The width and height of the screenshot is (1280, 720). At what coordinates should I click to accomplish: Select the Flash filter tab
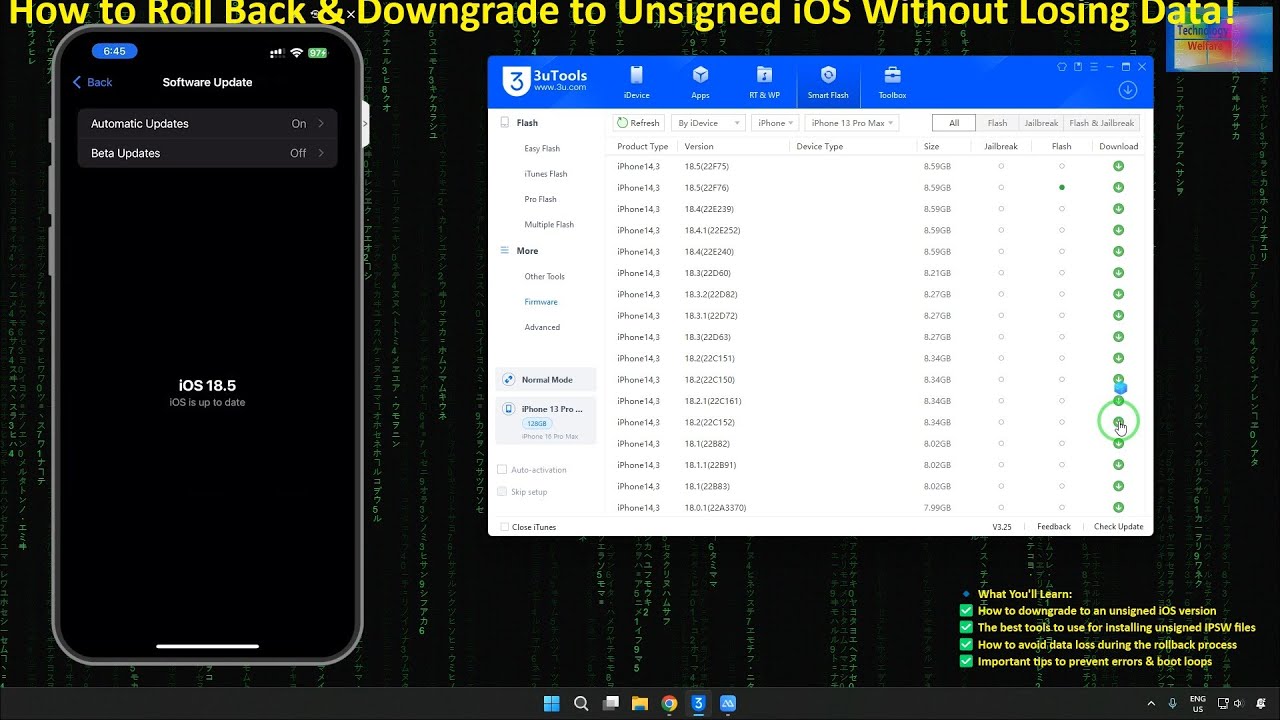pyautogui.click(x=997, y=123)
